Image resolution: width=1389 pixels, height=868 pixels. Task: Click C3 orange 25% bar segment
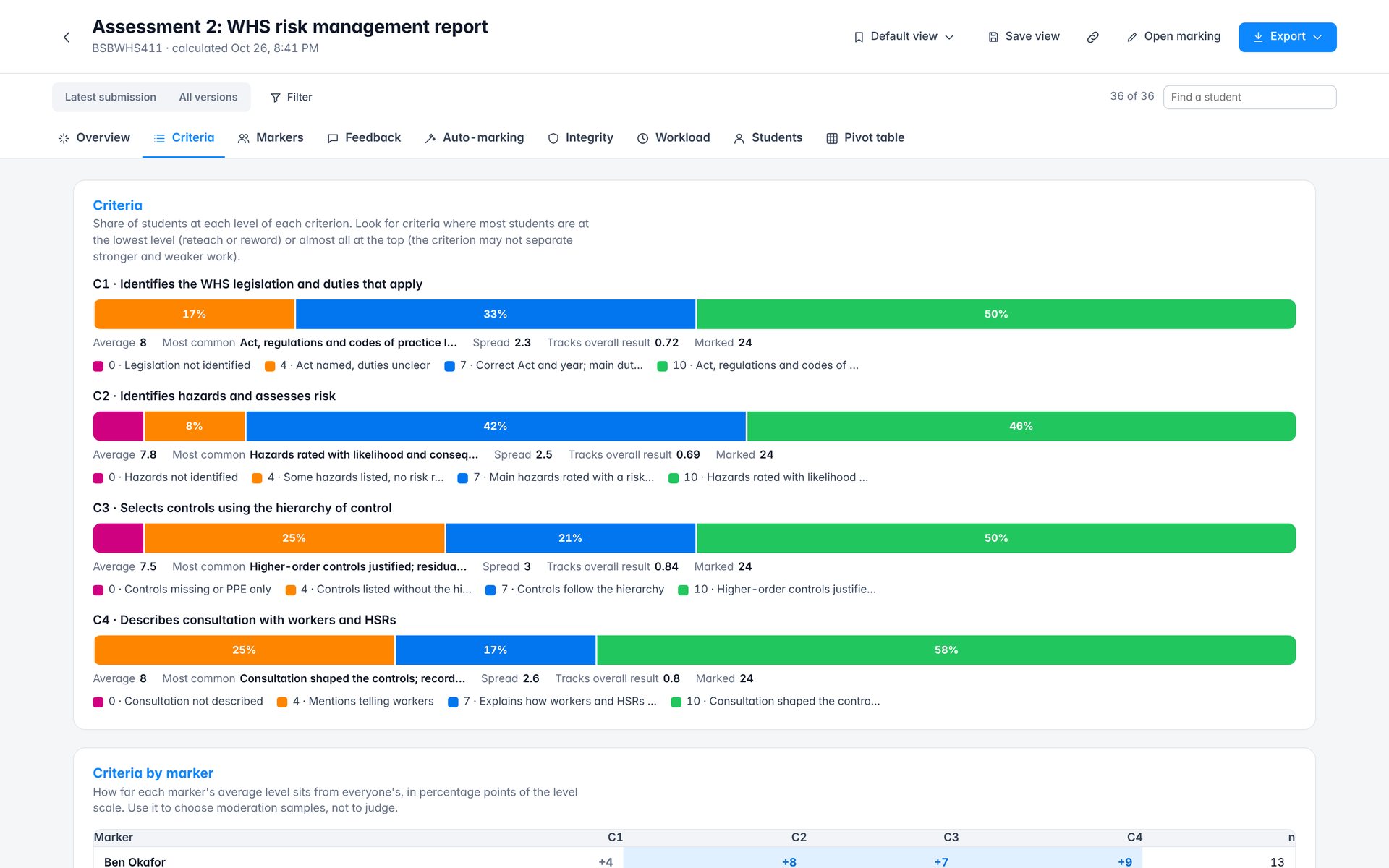(x=294, y=538)
